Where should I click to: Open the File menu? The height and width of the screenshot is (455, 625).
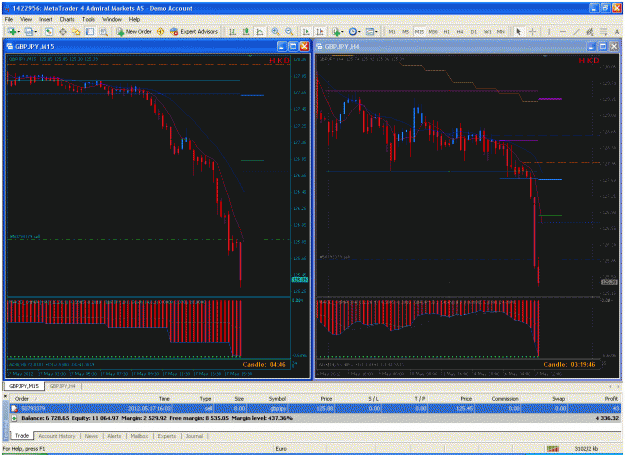pyautogui.click(x=9, y=19)
